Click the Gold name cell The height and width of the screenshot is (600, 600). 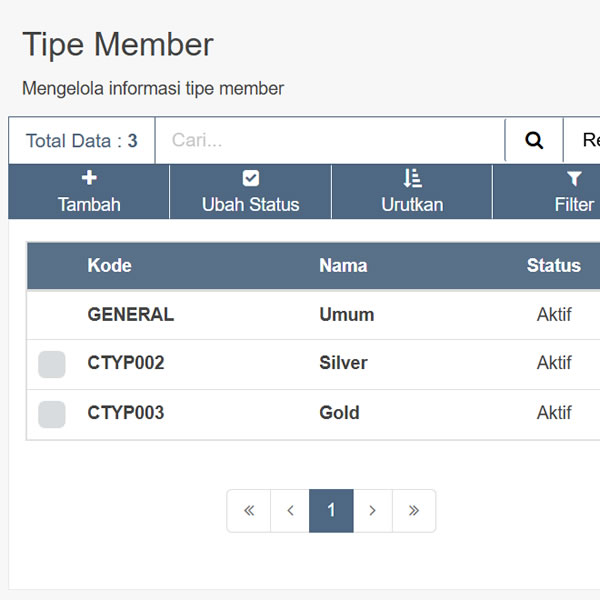tap(339, 413)
